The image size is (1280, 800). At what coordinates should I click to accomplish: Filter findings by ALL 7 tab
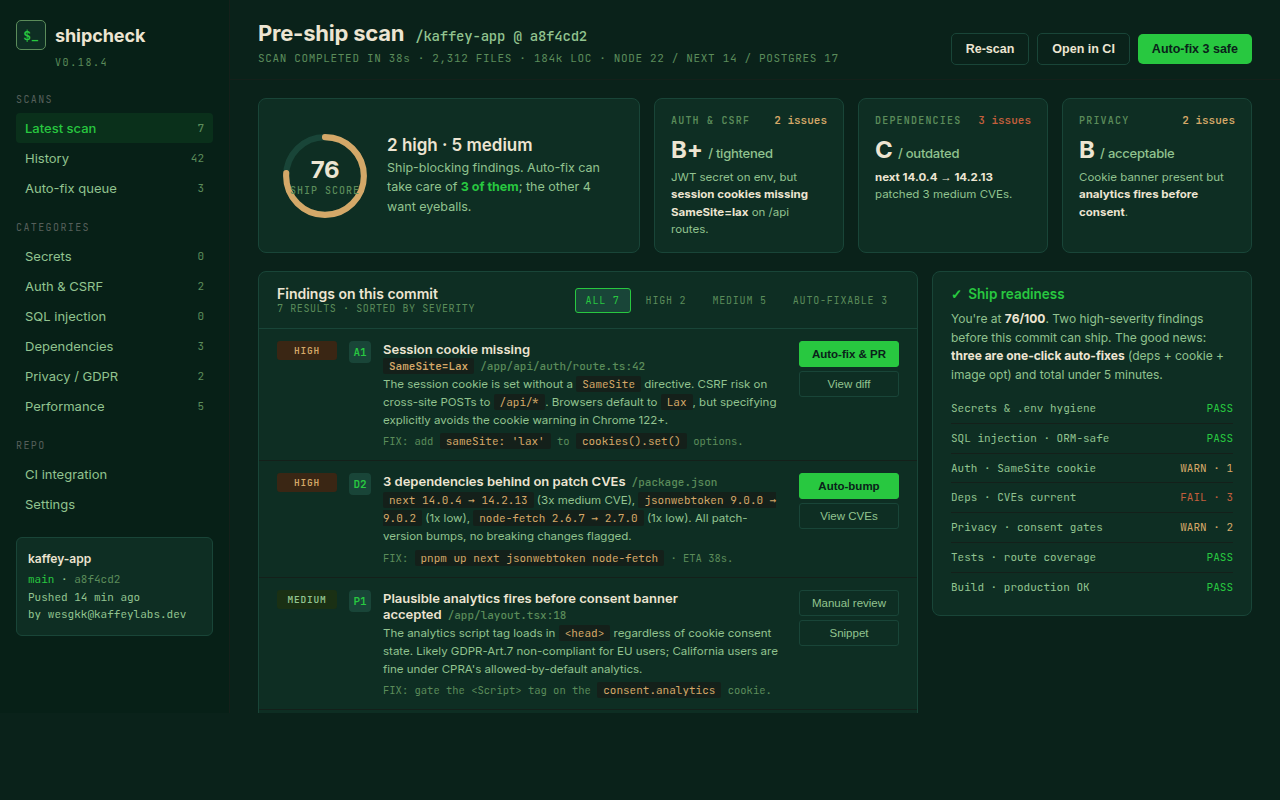603,300
